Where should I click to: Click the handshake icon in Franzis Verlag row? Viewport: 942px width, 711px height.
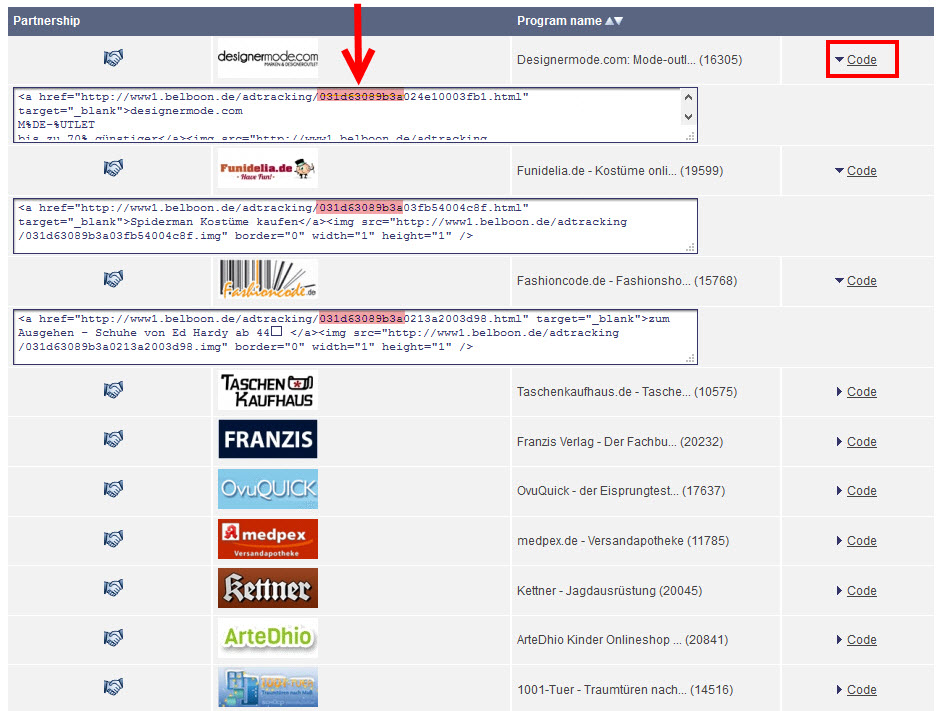(x=113, y=439)
